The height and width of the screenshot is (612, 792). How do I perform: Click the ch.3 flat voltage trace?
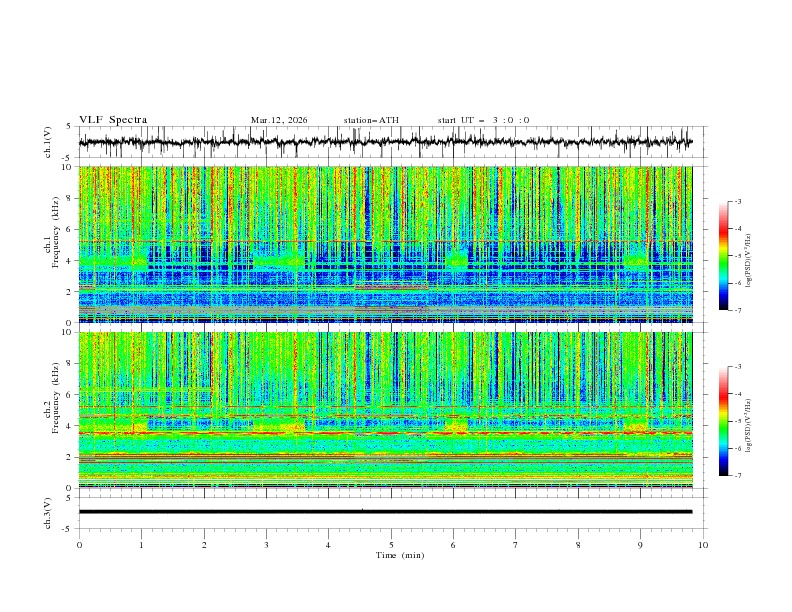[x=385, y=512]
